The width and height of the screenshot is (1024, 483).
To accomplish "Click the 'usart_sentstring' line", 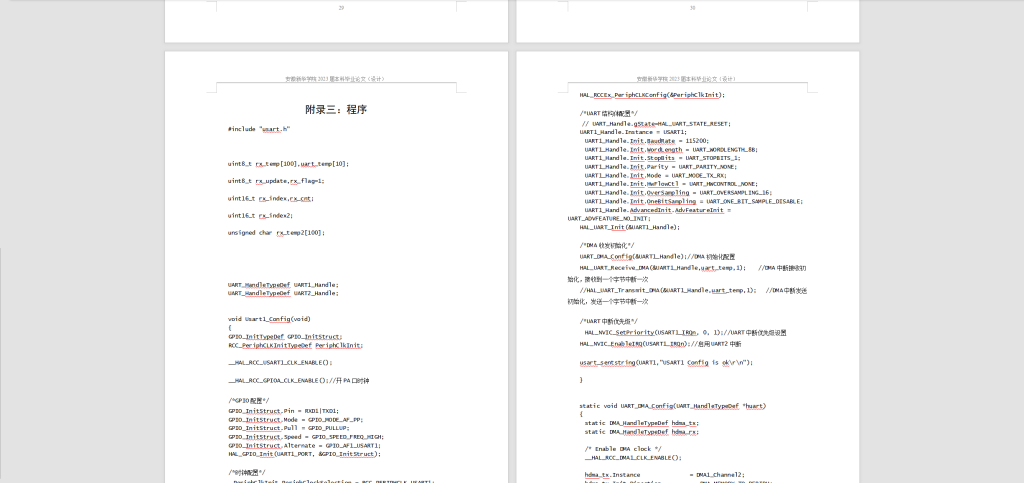I will coord(665,362).
